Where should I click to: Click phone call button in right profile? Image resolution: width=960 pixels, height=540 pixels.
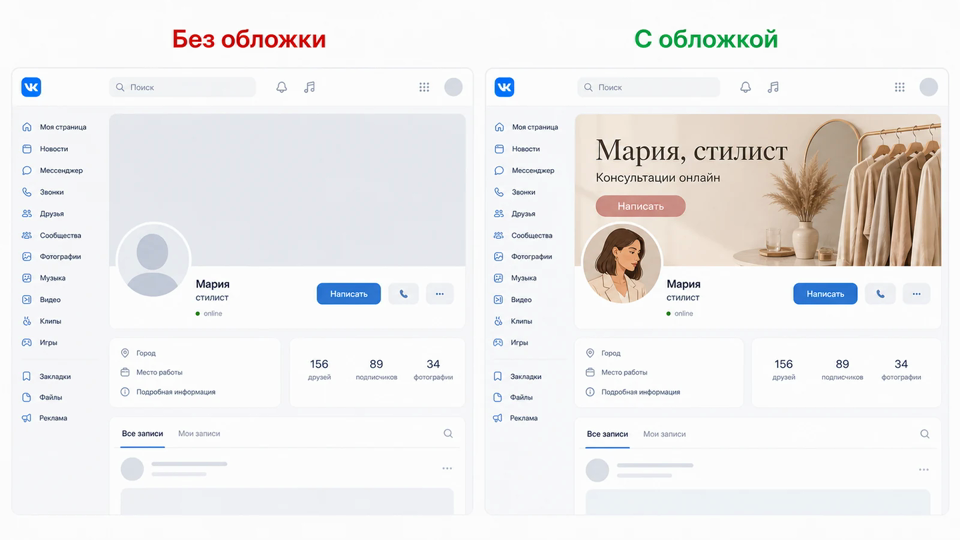tap(880, 294)
